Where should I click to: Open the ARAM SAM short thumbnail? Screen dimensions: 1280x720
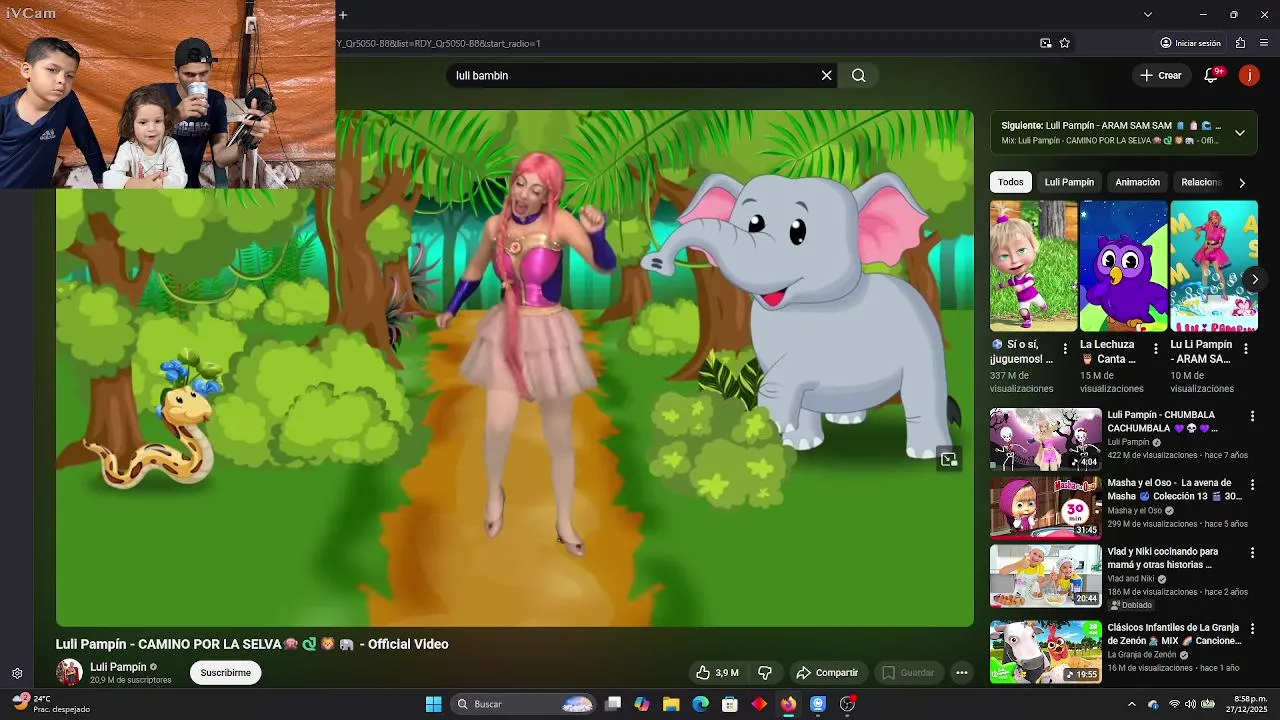point(1214,265)
